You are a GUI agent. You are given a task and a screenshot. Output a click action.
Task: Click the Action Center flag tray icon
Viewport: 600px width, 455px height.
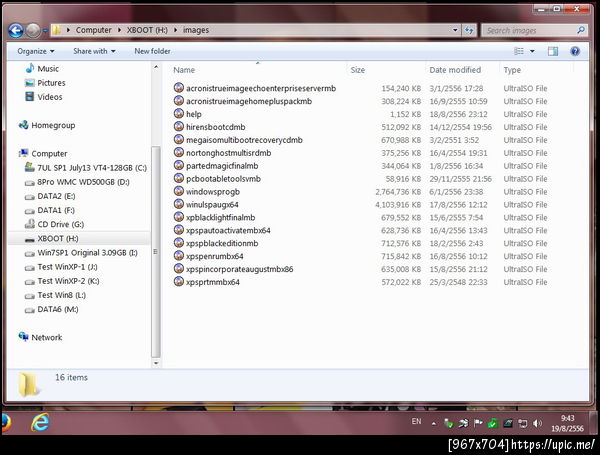(478, 423)
